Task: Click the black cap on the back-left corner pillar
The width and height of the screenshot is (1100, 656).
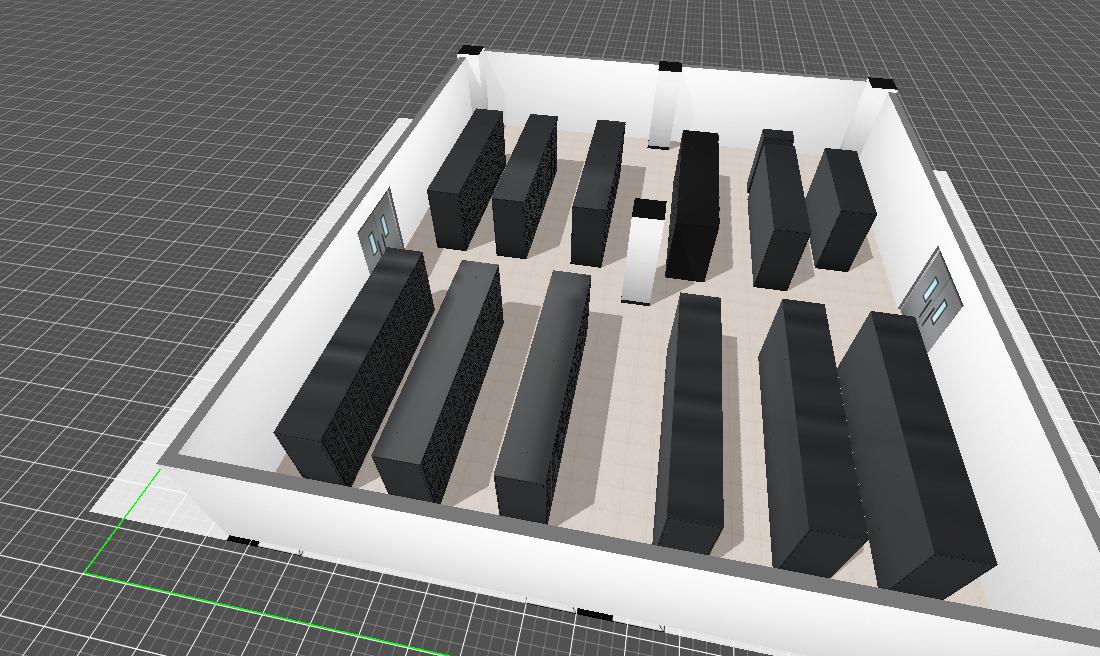Action: (x=470, y=50)
